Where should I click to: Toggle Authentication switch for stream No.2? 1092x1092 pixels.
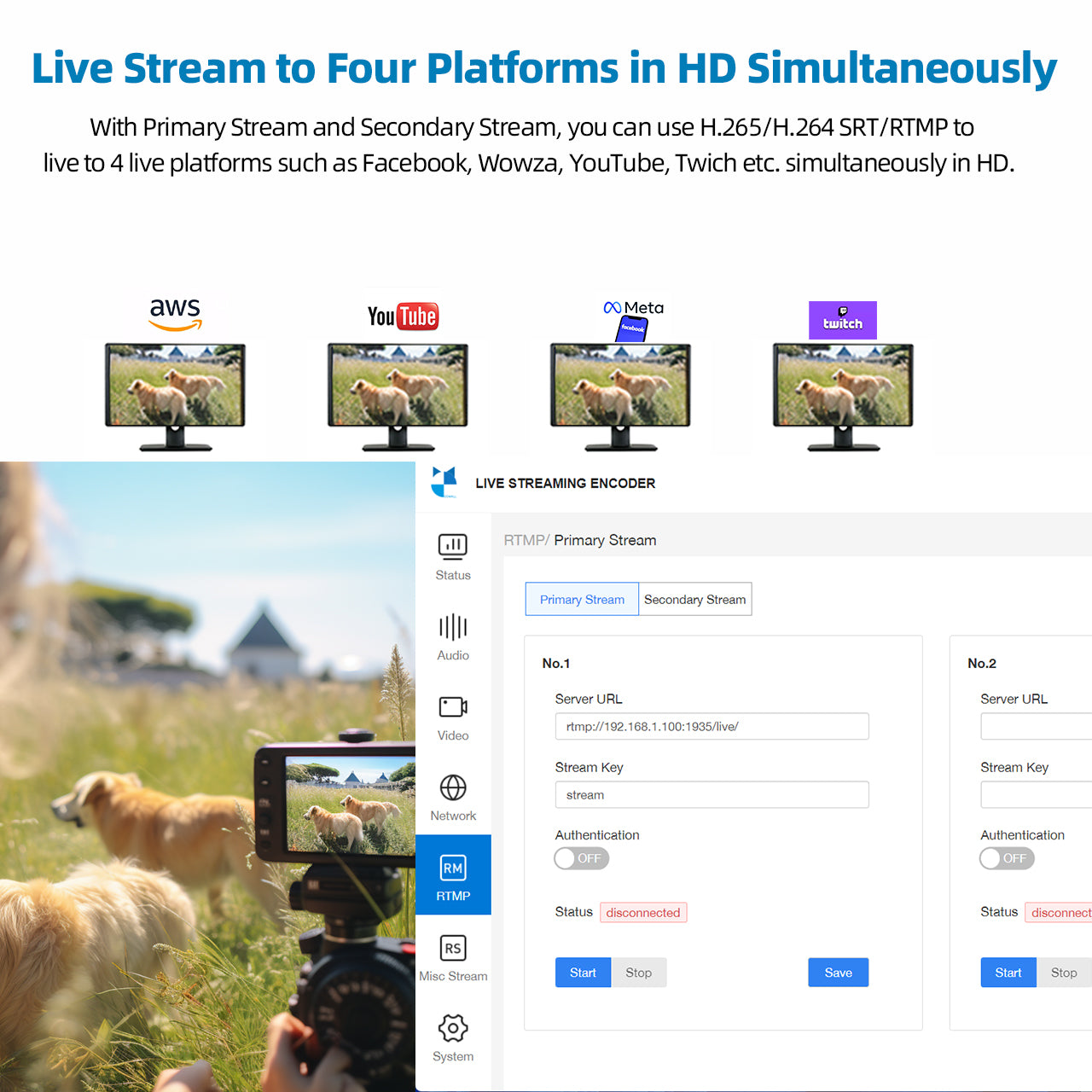point(1007,858)
